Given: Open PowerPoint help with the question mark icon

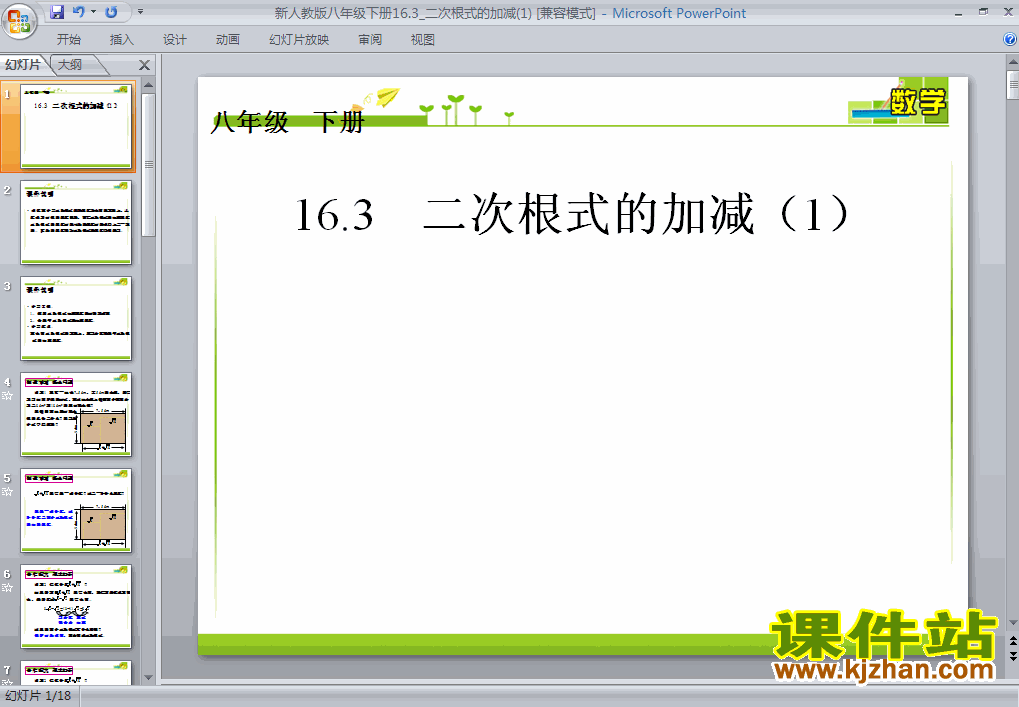Looking at the screenshot, I should pyautogui.click(x=1011, y=40).
